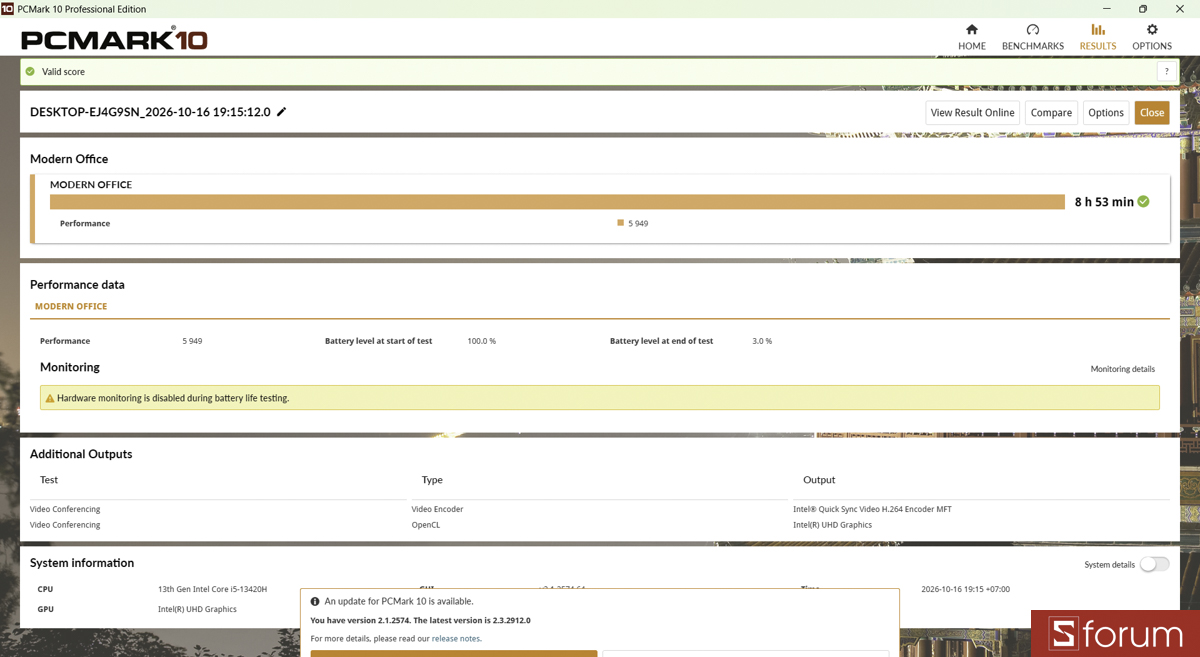Click the Test column header
The width and height of the screenshot is (1200, 657).
(x=49, y=480)
